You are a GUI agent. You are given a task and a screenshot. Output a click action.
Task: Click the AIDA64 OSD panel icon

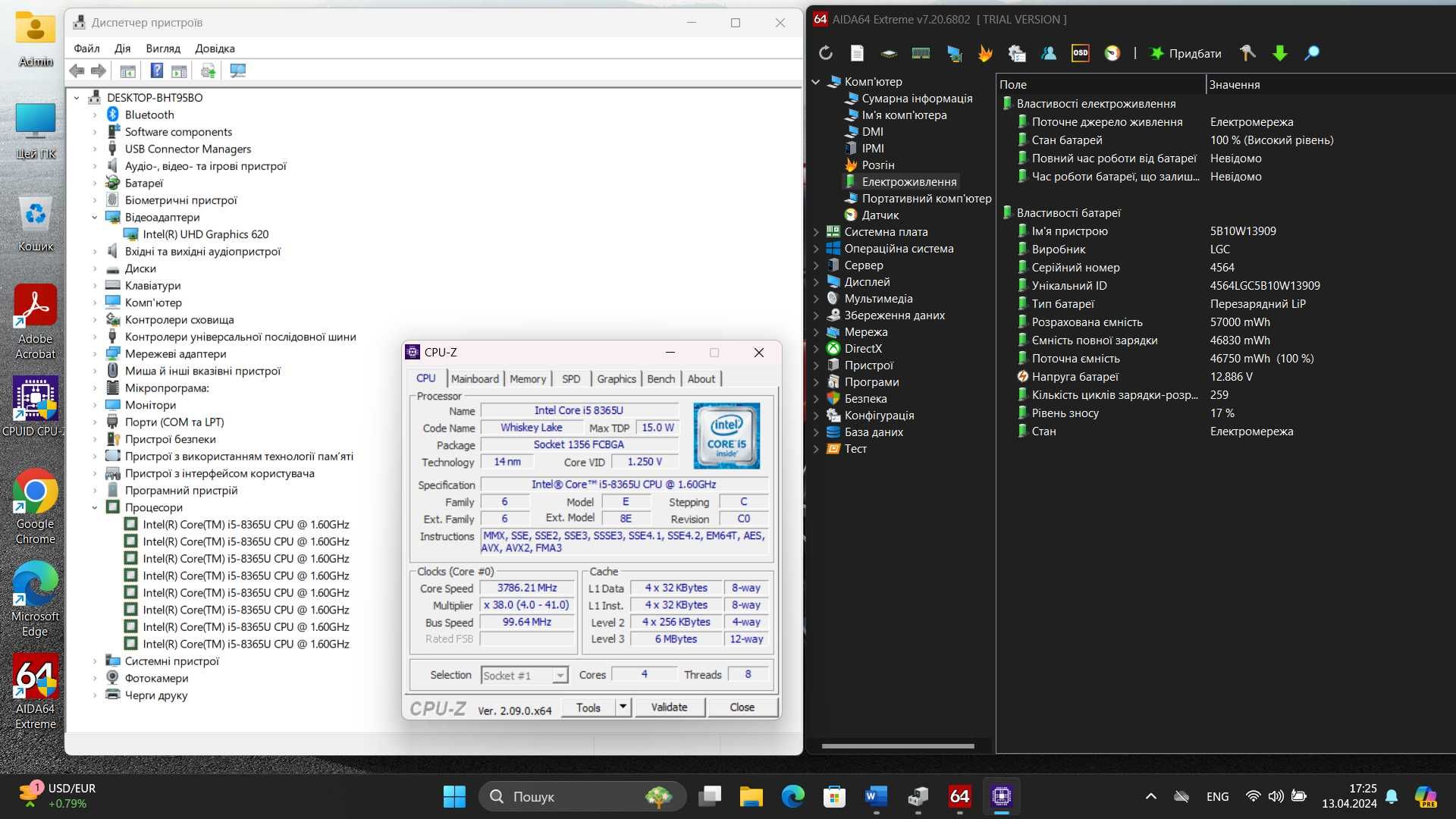tap(1080, 53)
